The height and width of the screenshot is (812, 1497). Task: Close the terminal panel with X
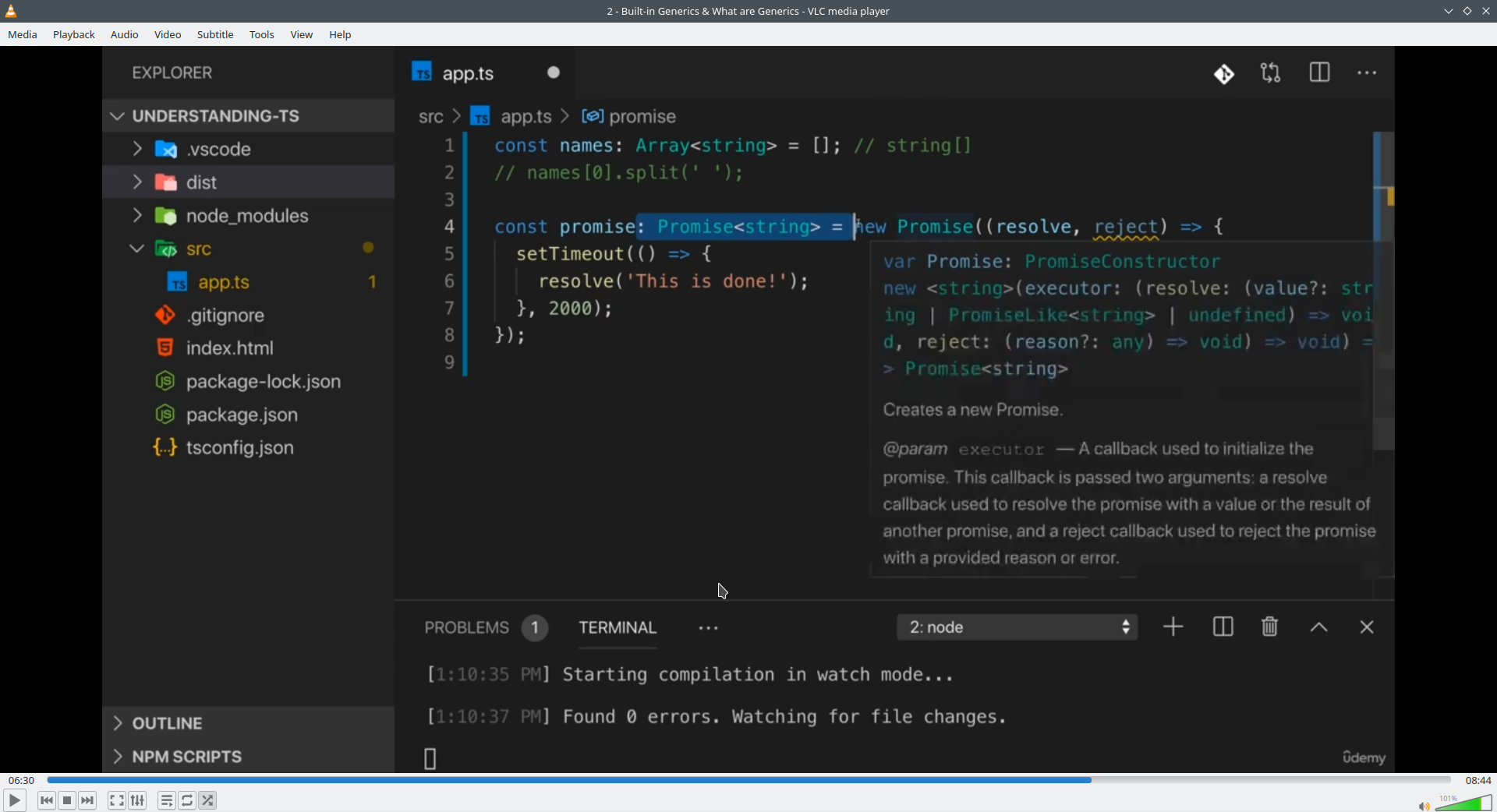click(1367, 627)
